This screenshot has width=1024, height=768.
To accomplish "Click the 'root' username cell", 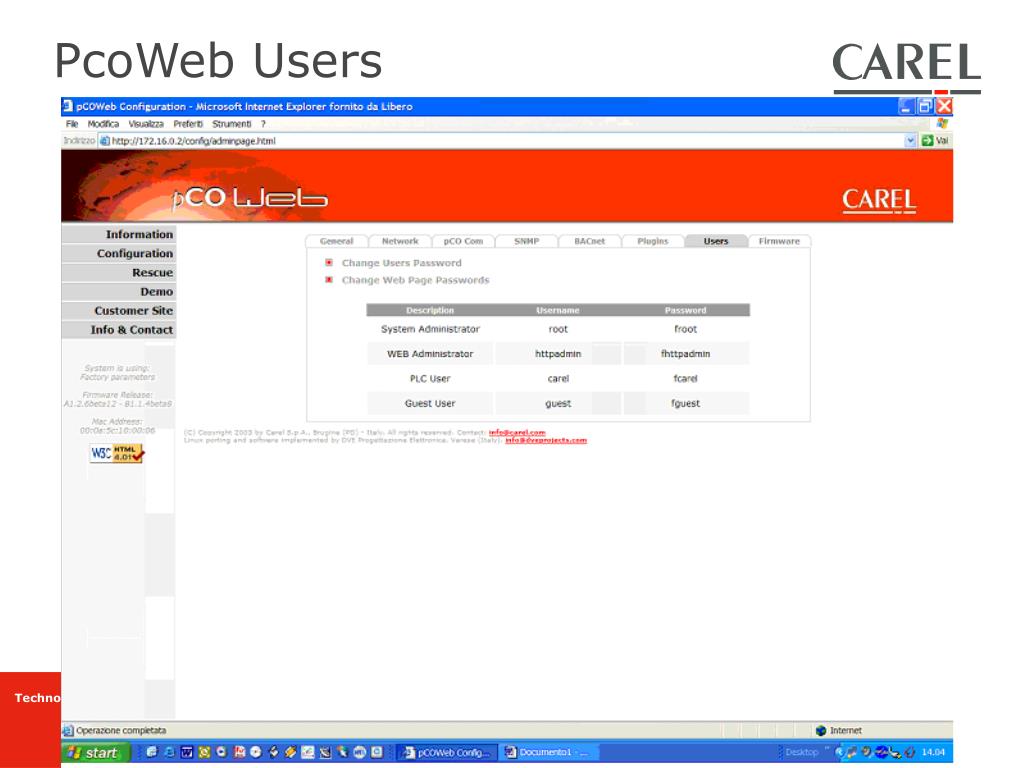I will point(558,329).
